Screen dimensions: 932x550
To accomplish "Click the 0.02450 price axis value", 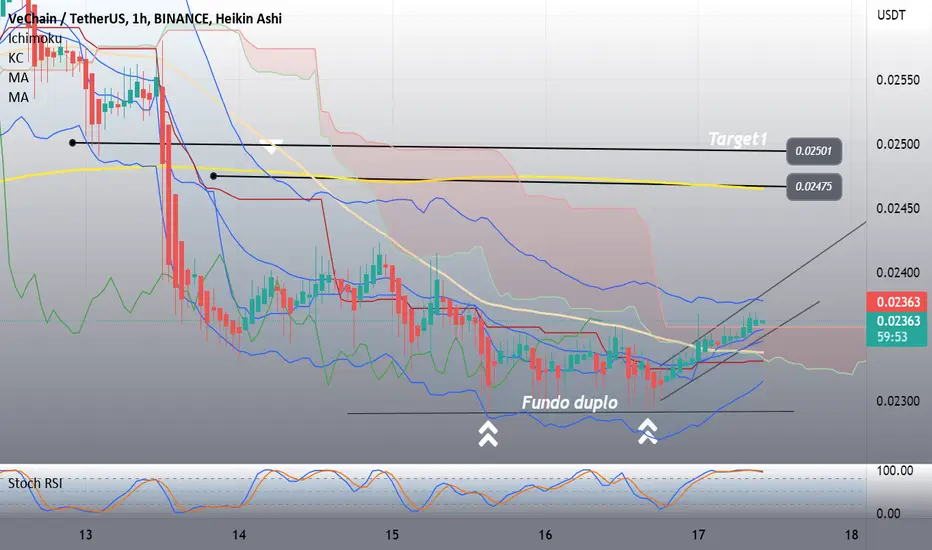I will [x=898, y=209].
